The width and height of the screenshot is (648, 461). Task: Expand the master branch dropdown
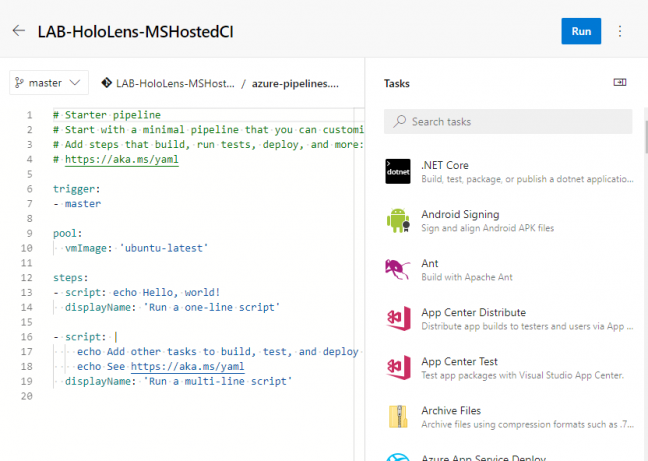49,83
